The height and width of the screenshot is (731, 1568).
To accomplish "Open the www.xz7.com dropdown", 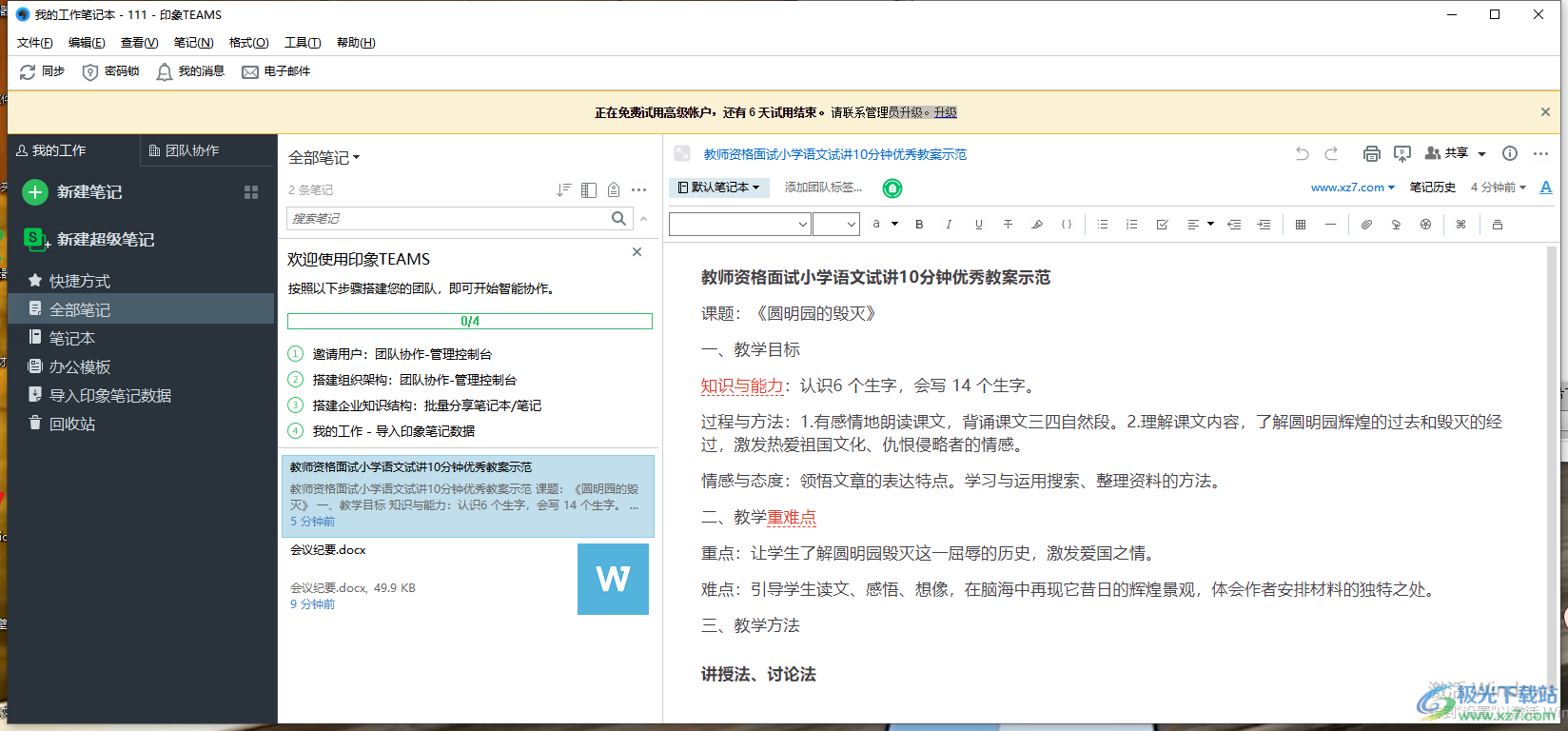I will point(1352,188).
